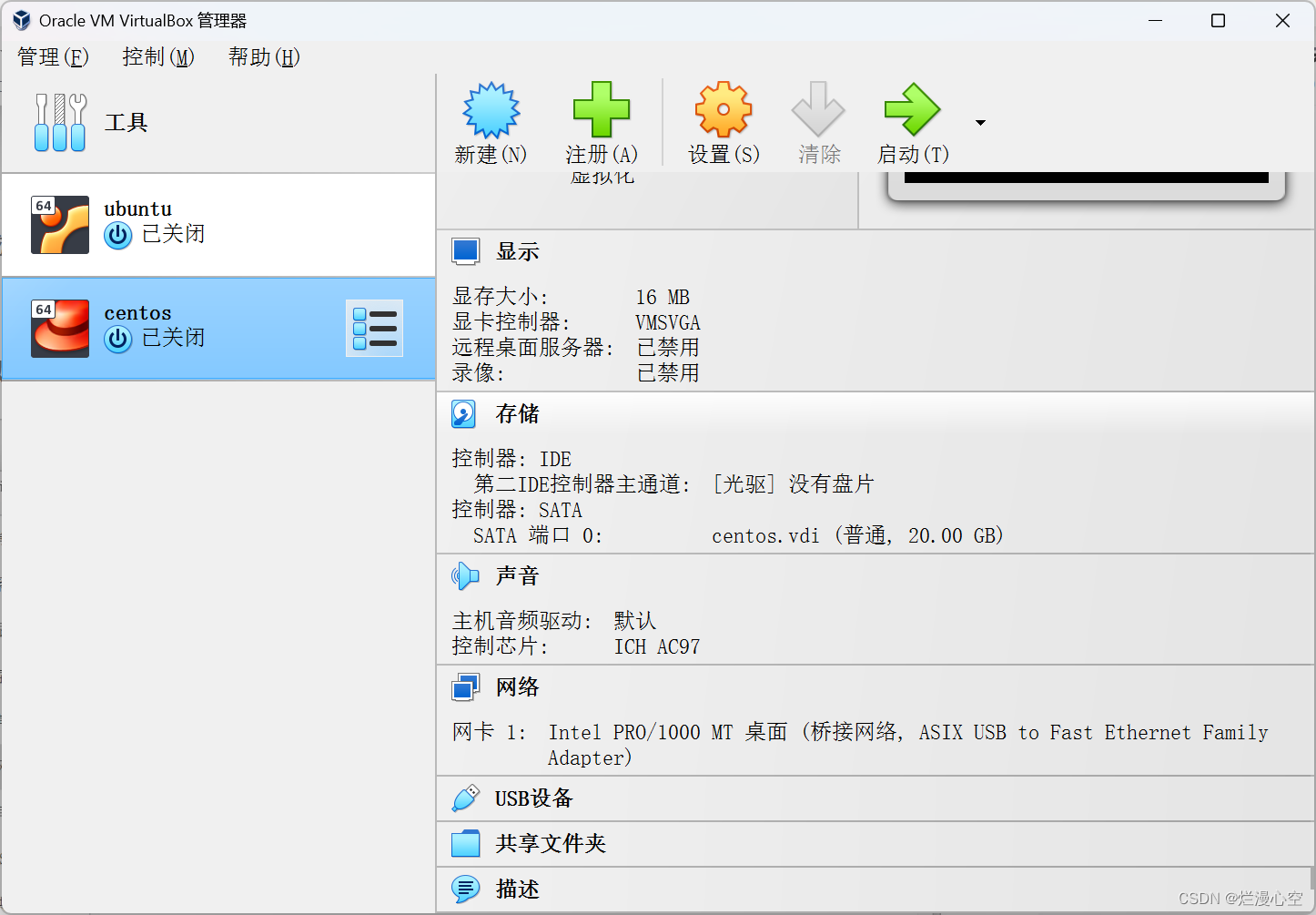Open the USB设备 section heading
This screenshot has height=915, width=1316.
534,798
